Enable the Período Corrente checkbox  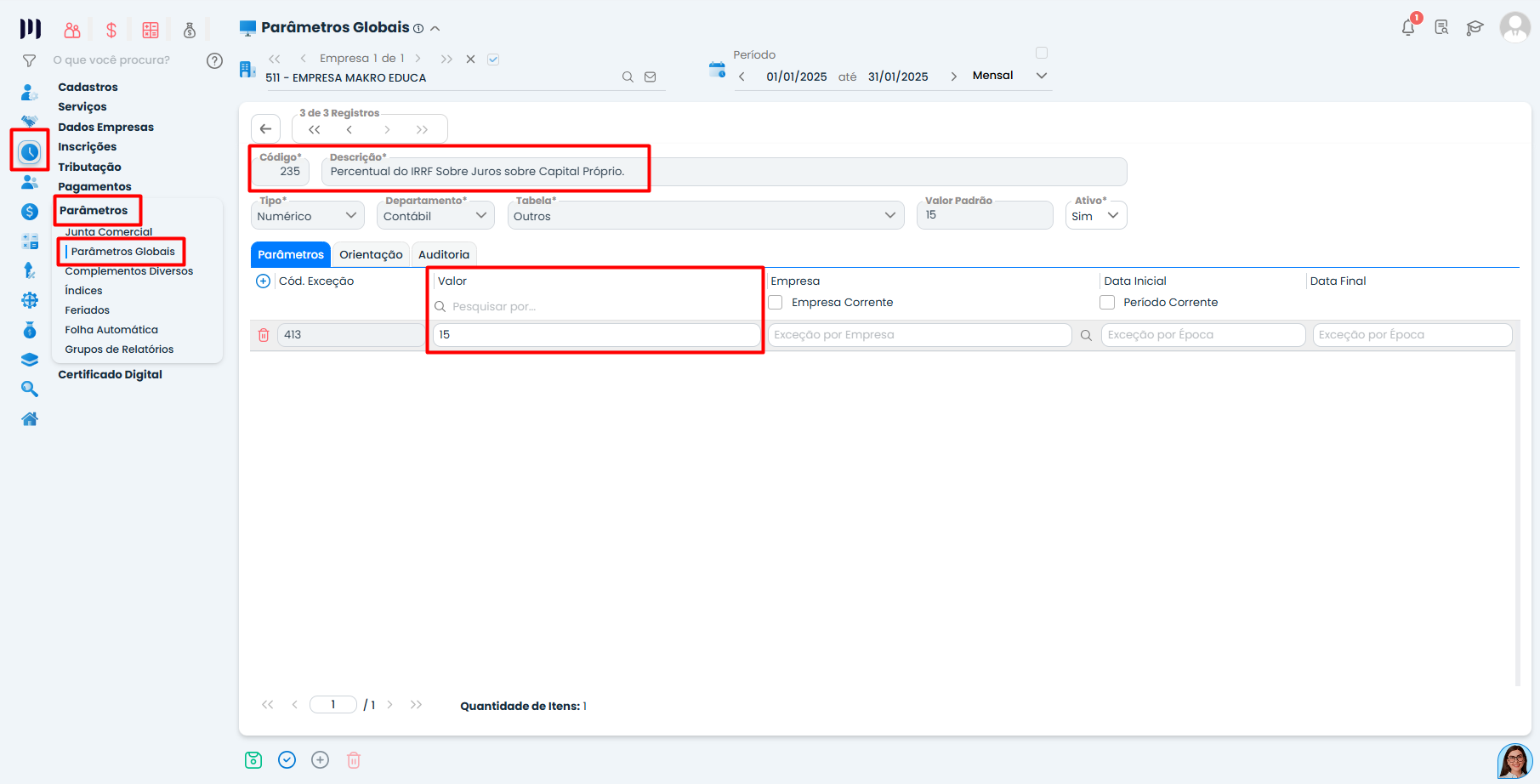click(x=1107, y=302)
